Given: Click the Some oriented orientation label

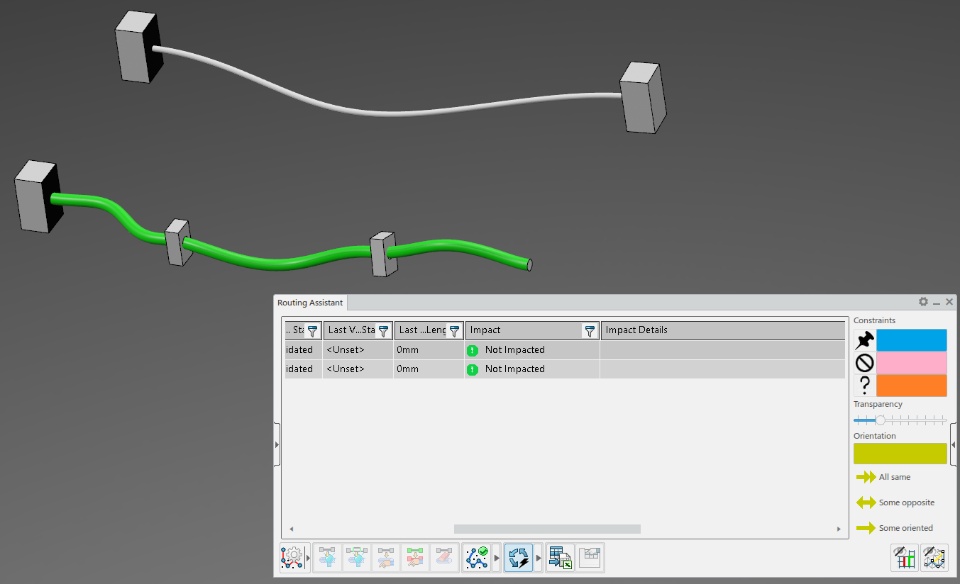Looking at the screenshot, I should click(x=906, y=528).
